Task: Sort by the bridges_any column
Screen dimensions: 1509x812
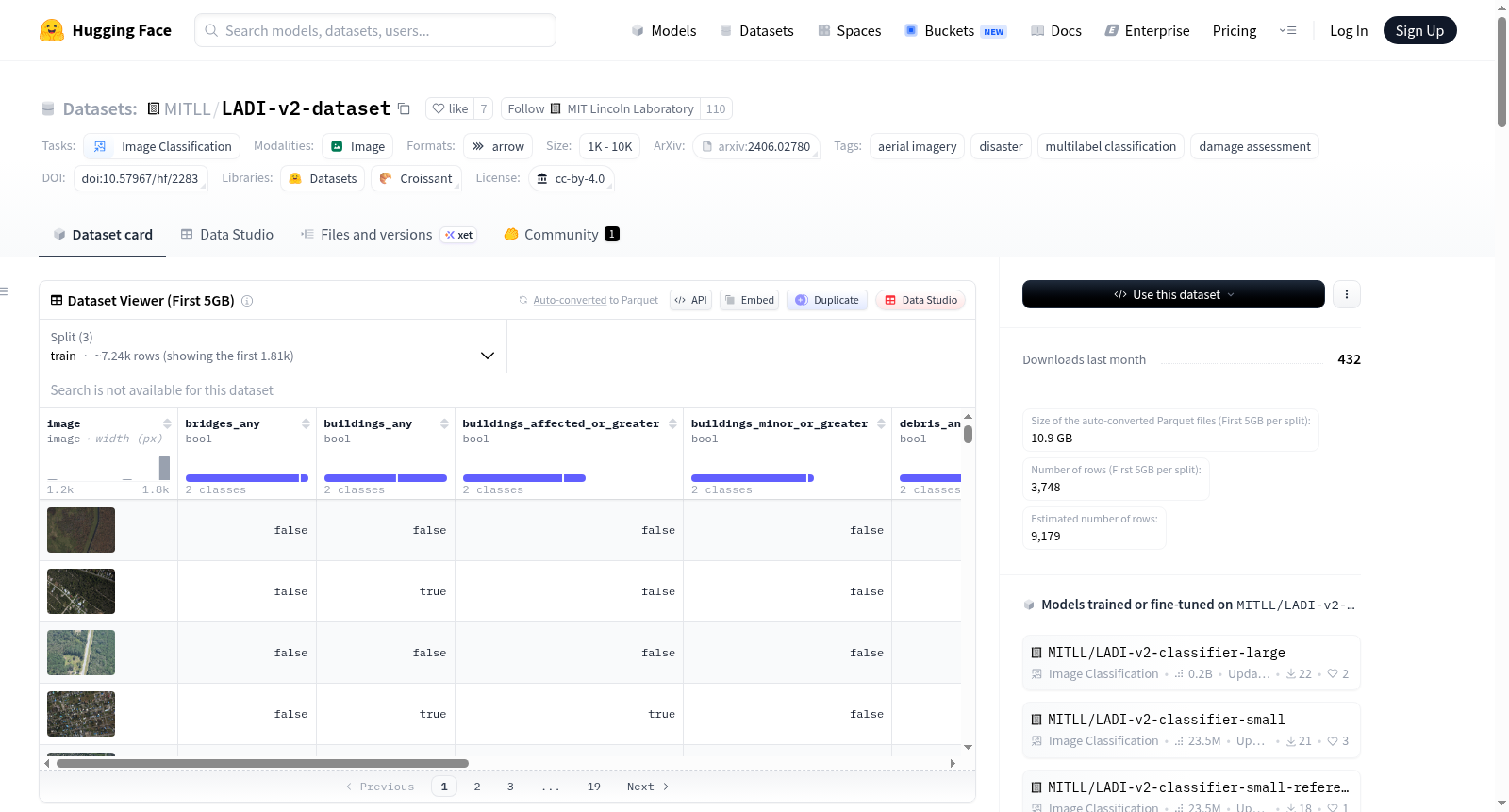Action: [306, 423]
